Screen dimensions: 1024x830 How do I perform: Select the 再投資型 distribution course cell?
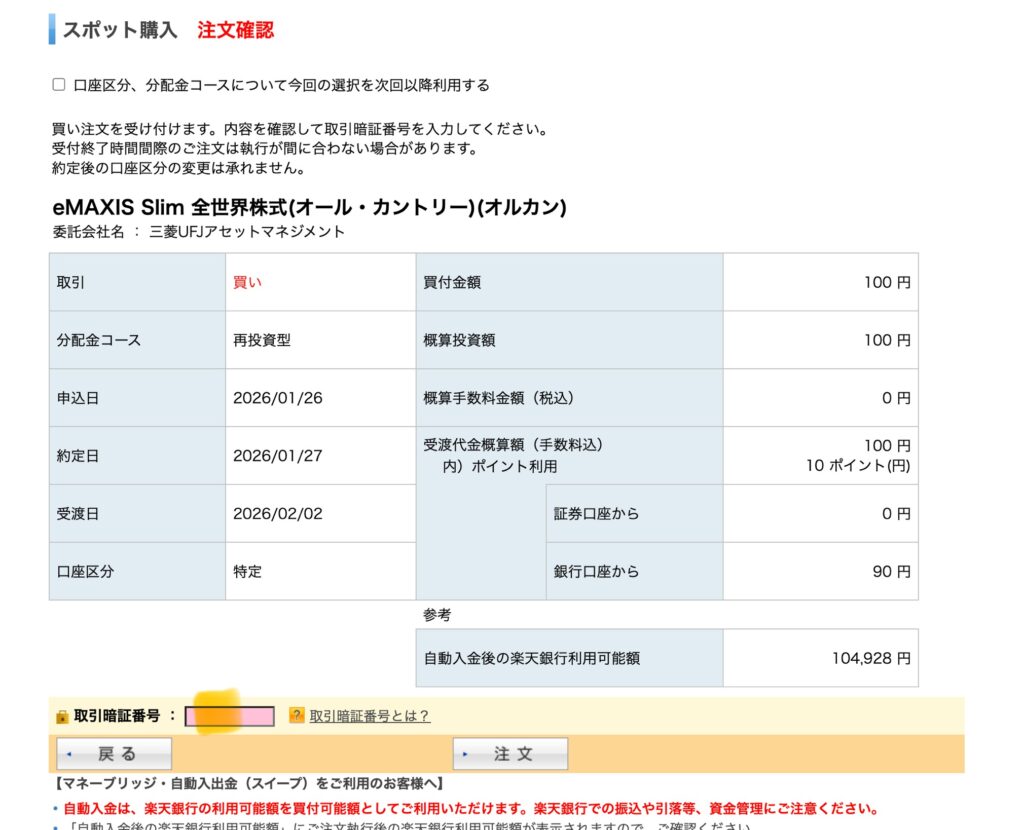pos(262,340)
